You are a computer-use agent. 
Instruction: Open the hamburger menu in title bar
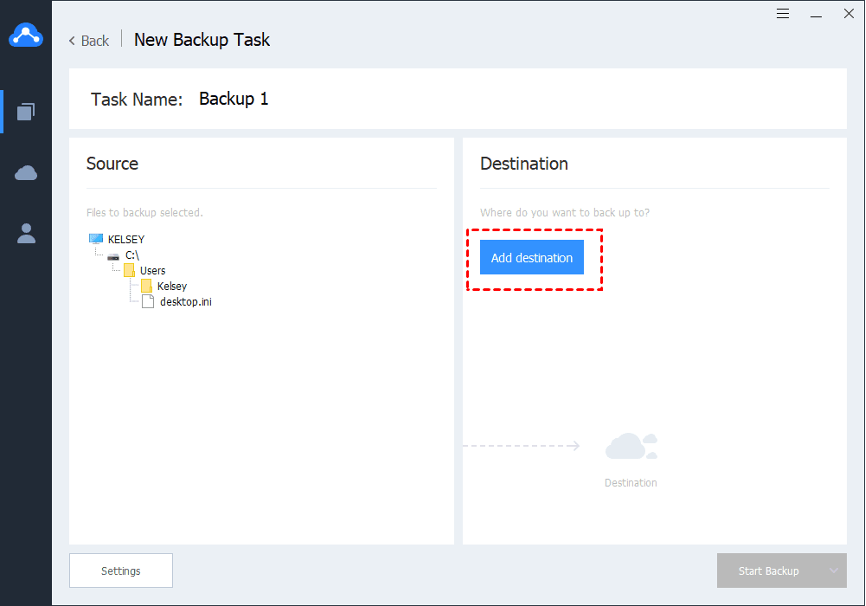click(783, 14)
